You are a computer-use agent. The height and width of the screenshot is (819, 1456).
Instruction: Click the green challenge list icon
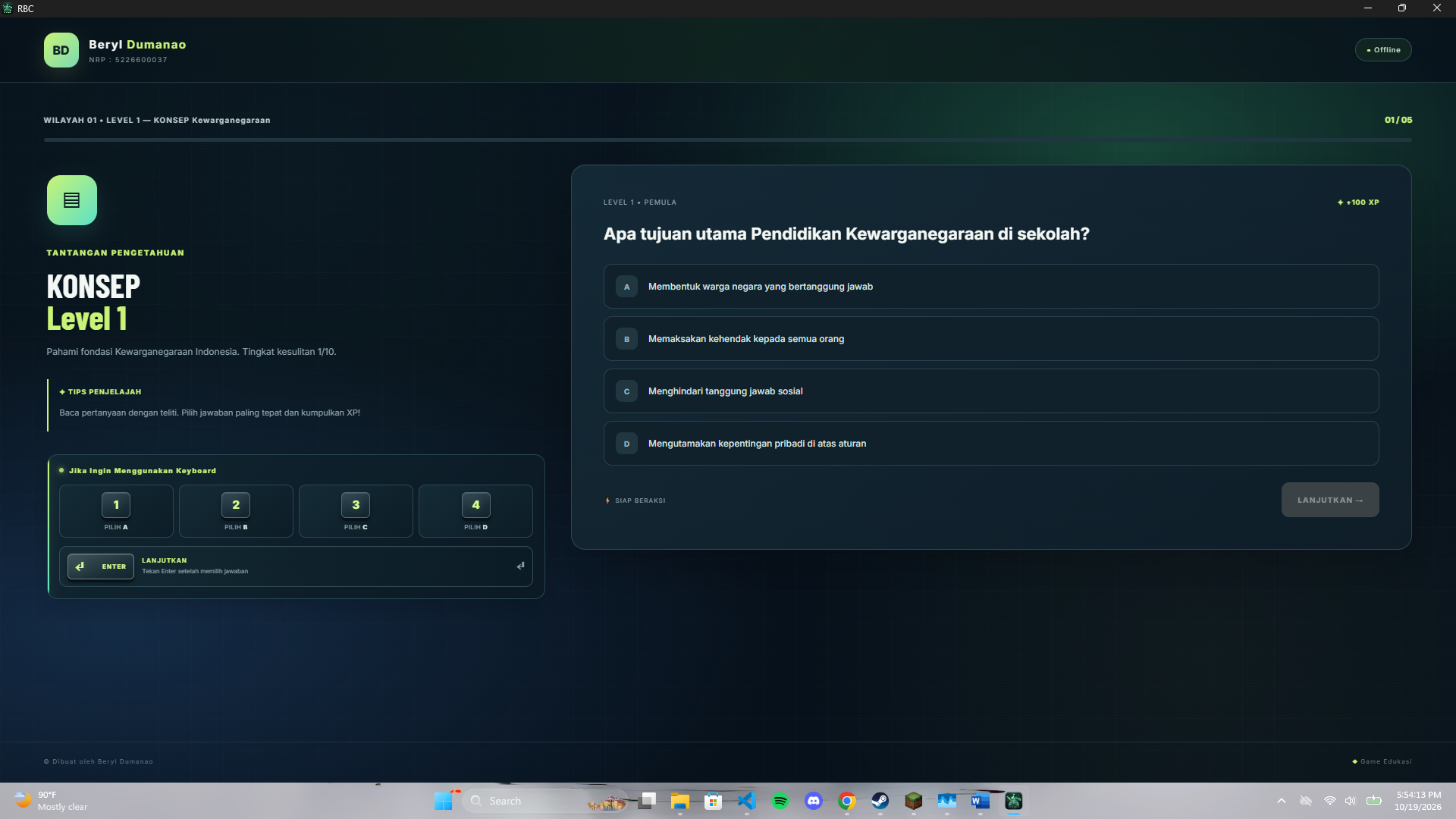tap(72, 200)
